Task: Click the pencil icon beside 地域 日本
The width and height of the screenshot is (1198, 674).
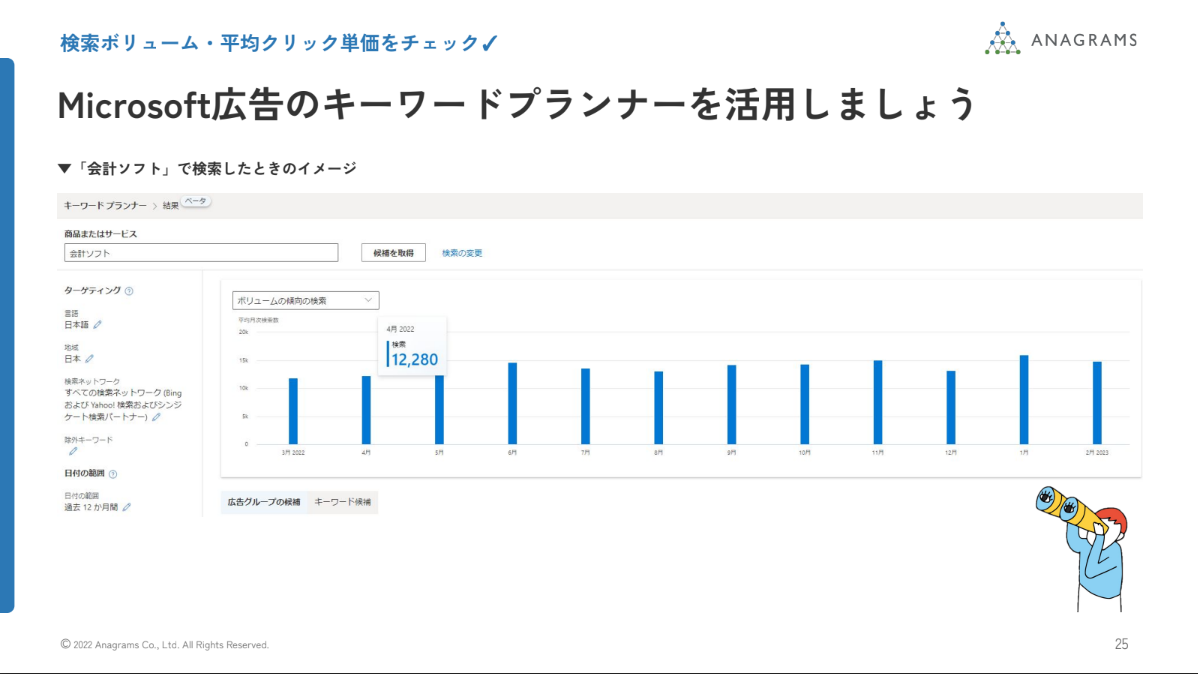Action: (89, 358)
